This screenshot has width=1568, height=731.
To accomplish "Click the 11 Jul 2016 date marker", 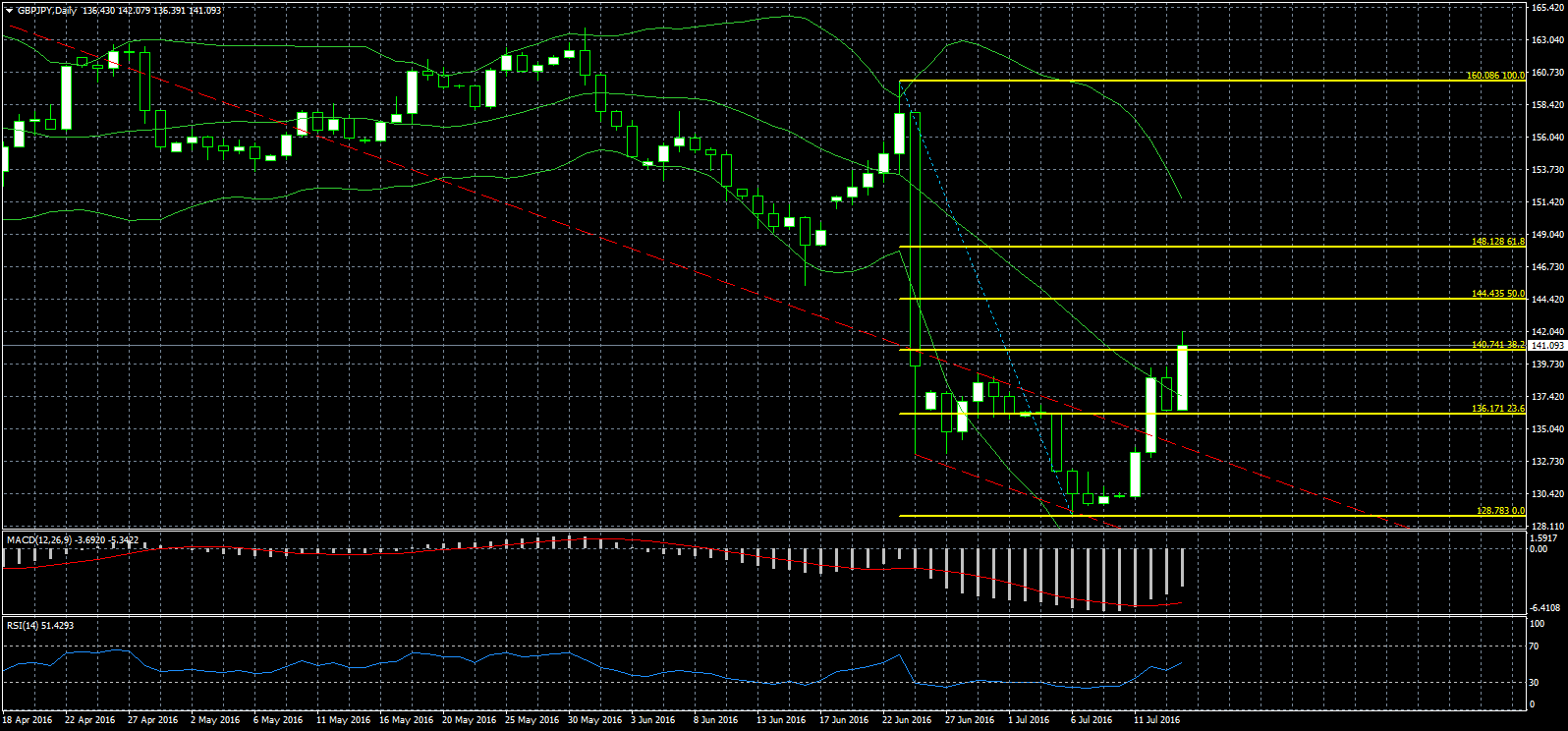I will 1156,720.
